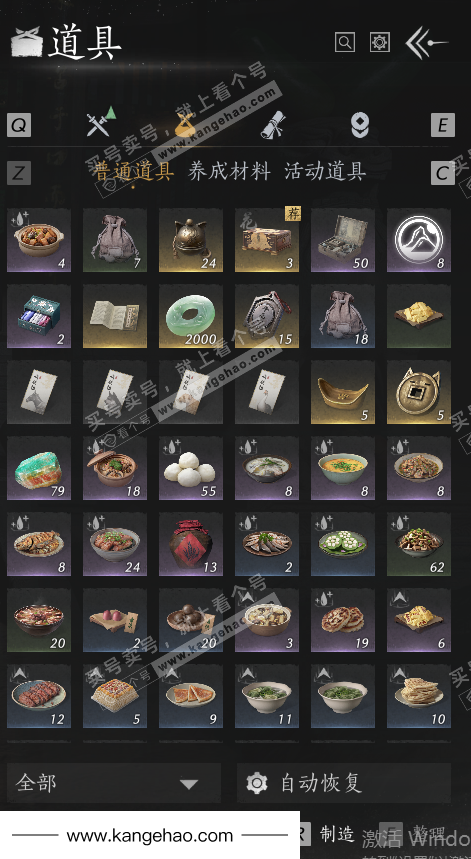Open the search magnifier icon
Screen dimensions: 471x859
click(344, 42)
